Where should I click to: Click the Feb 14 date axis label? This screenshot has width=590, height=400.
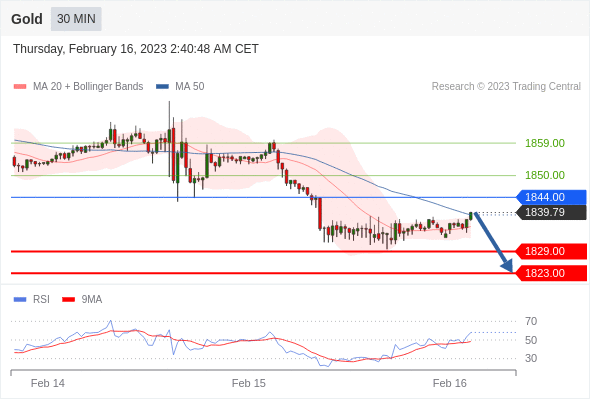[x=48, y=383]
